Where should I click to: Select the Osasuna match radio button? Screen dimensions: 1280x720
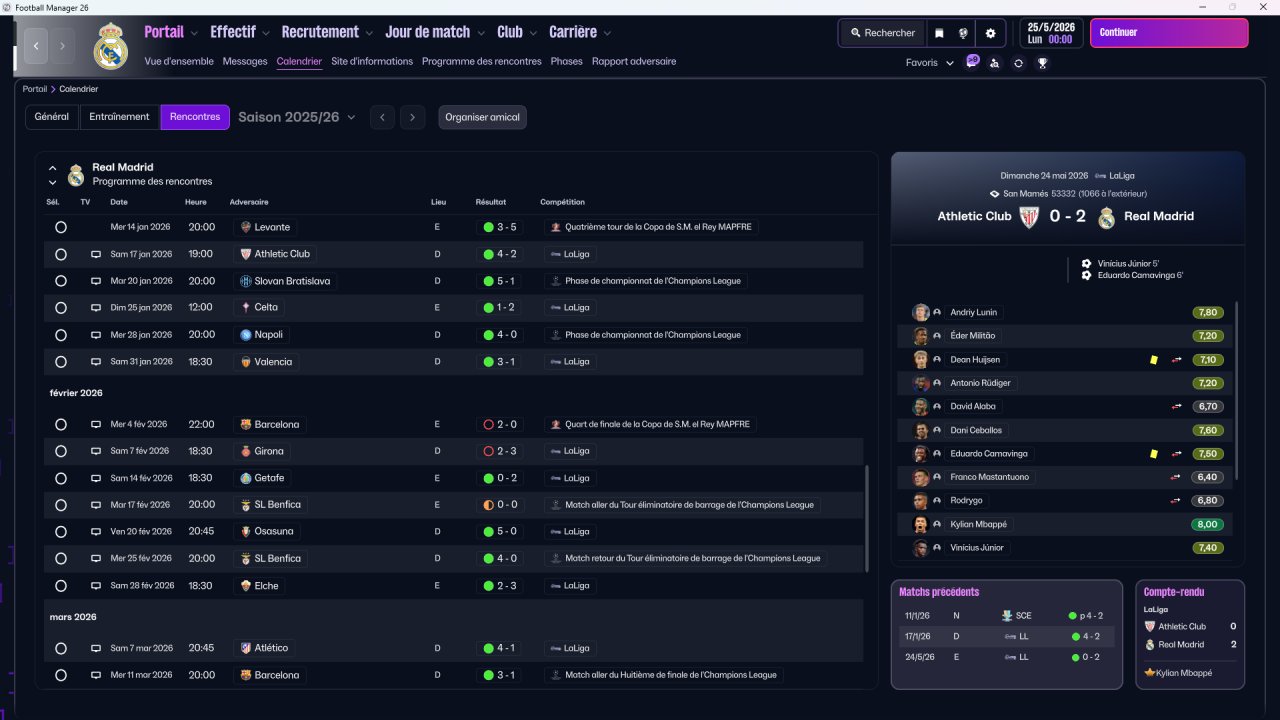point(61,532)
